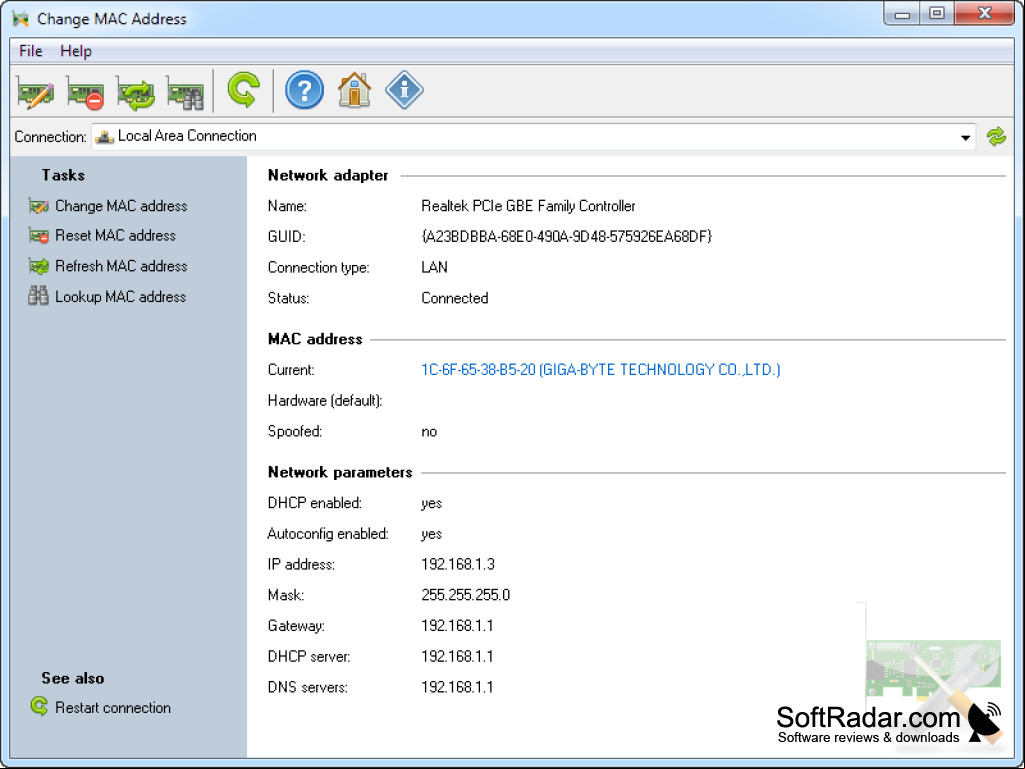
Task: Click the See also heading in sidebar
Action: (73, 678)
